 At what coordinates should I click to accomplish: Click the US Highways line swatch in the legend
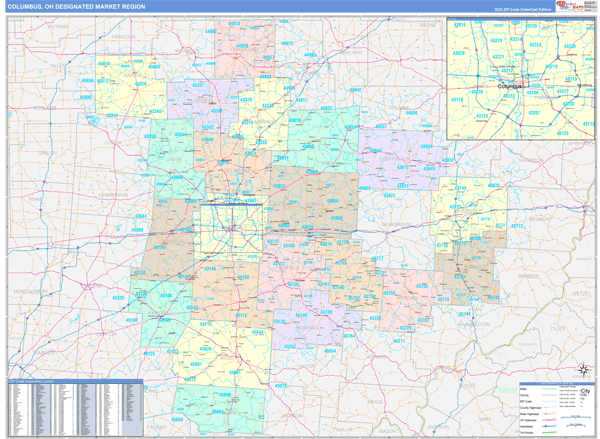549,420
